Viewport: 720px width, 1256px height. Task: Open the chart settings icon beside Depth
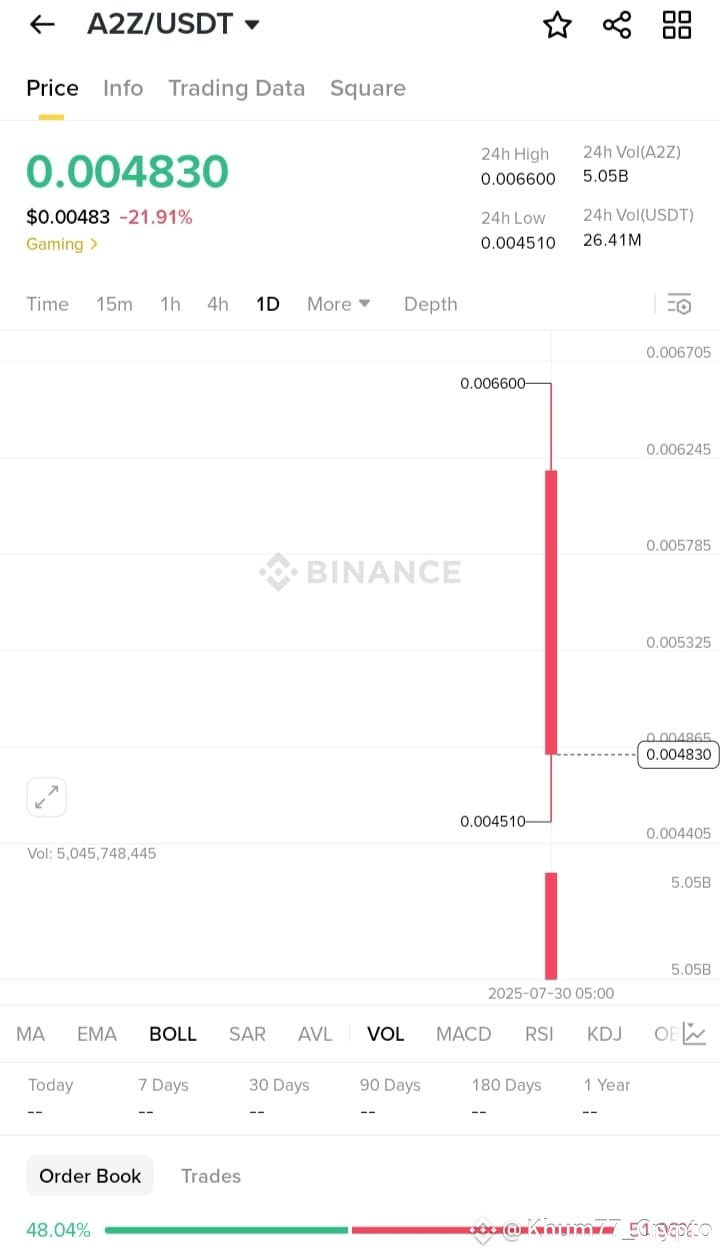click(x=679, y=303)
